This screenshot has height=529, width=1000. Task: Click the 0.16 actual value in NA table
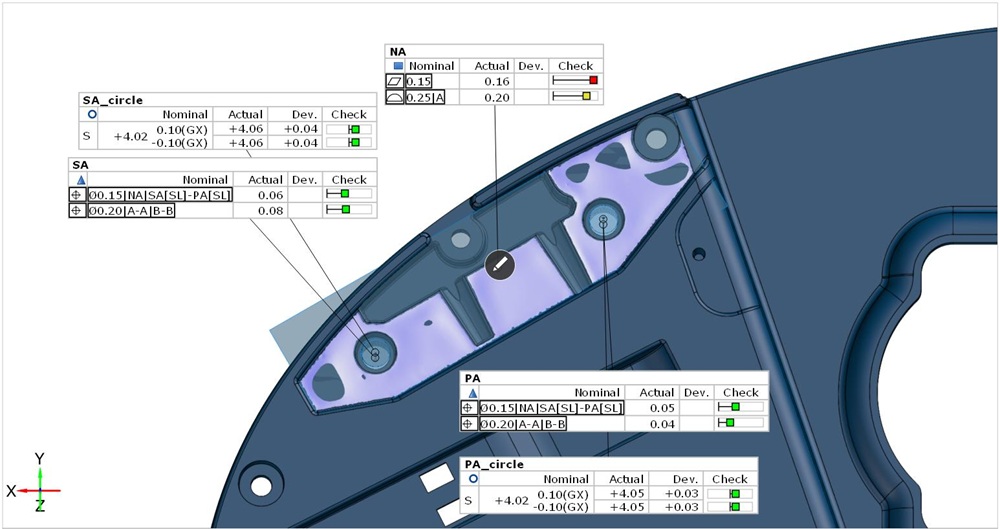coord(498,80)
